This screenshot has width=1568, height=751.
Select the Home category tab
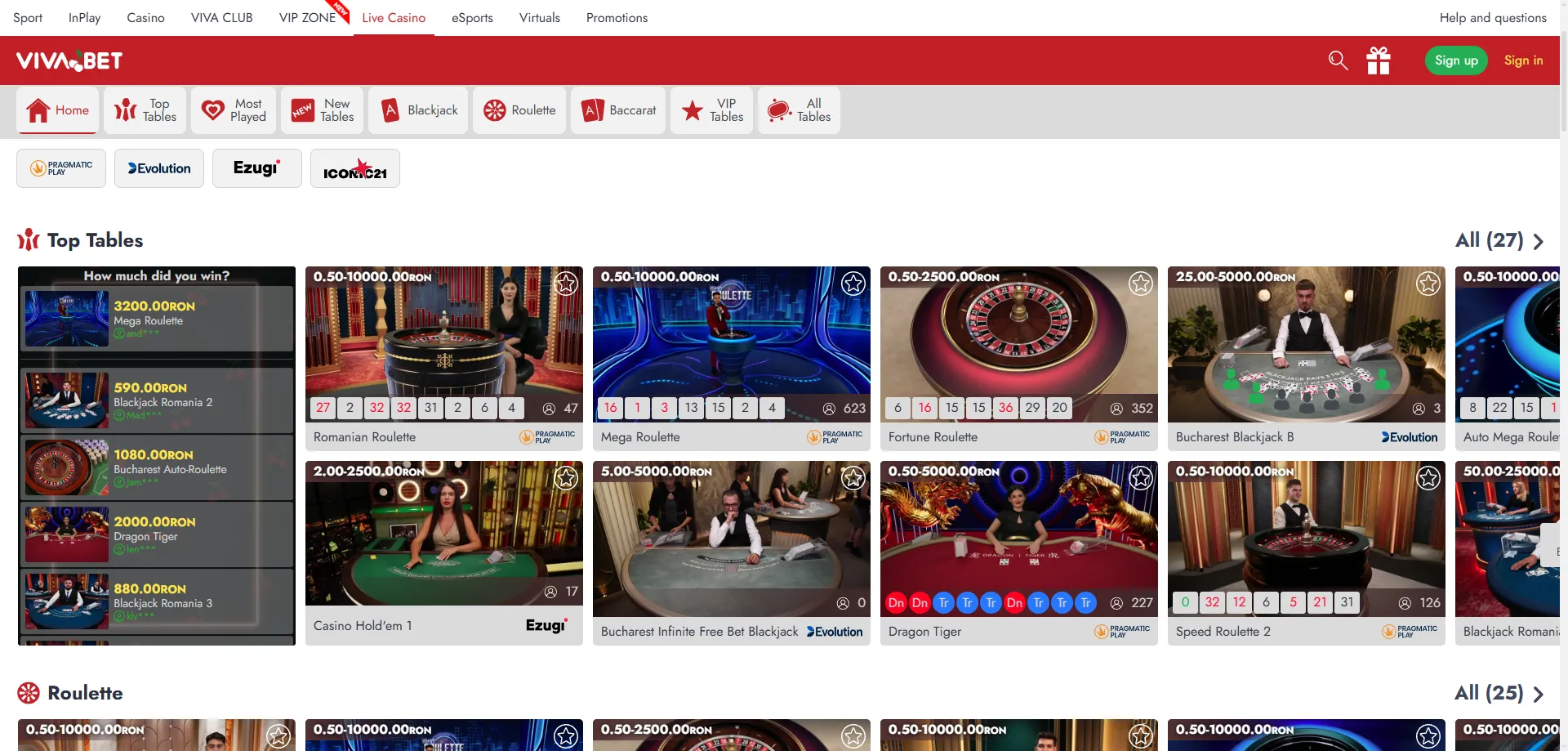57,110
